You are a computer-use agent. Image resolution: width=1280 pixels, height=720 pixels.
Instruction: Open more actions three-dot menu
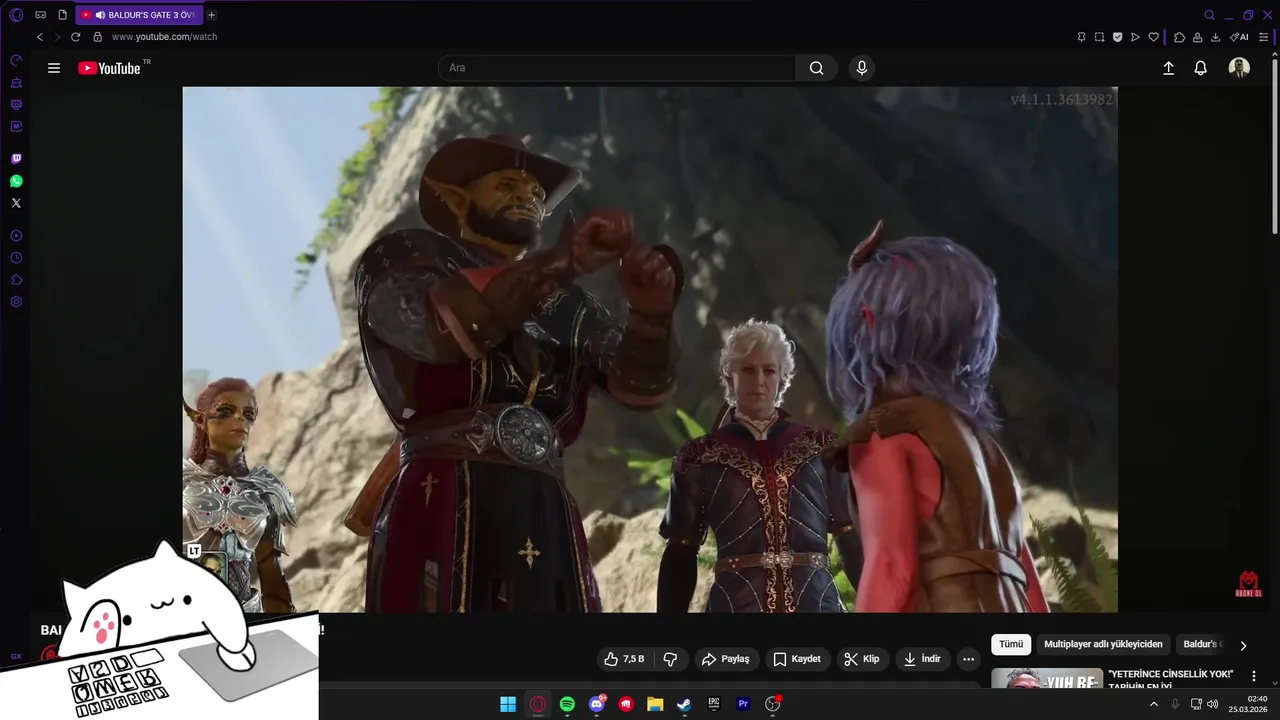click(968, 659)
